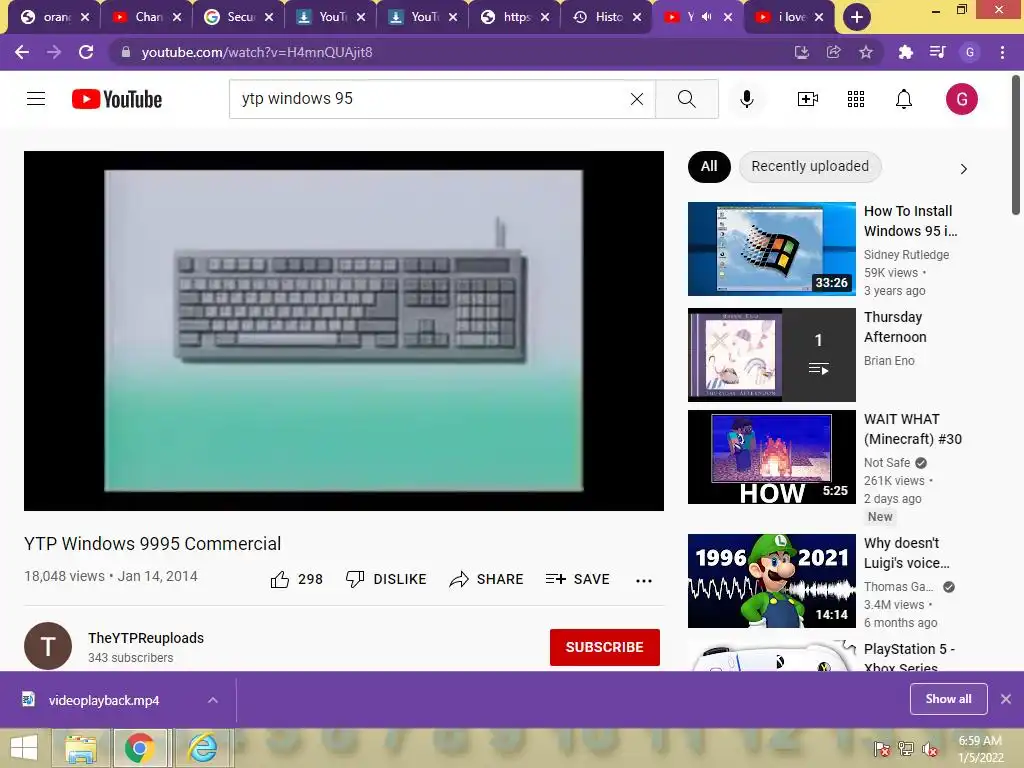Open the YouTube apps grid icon
Image resolution: width=1024 pixels, height=768 pixels.
[856, 99]
